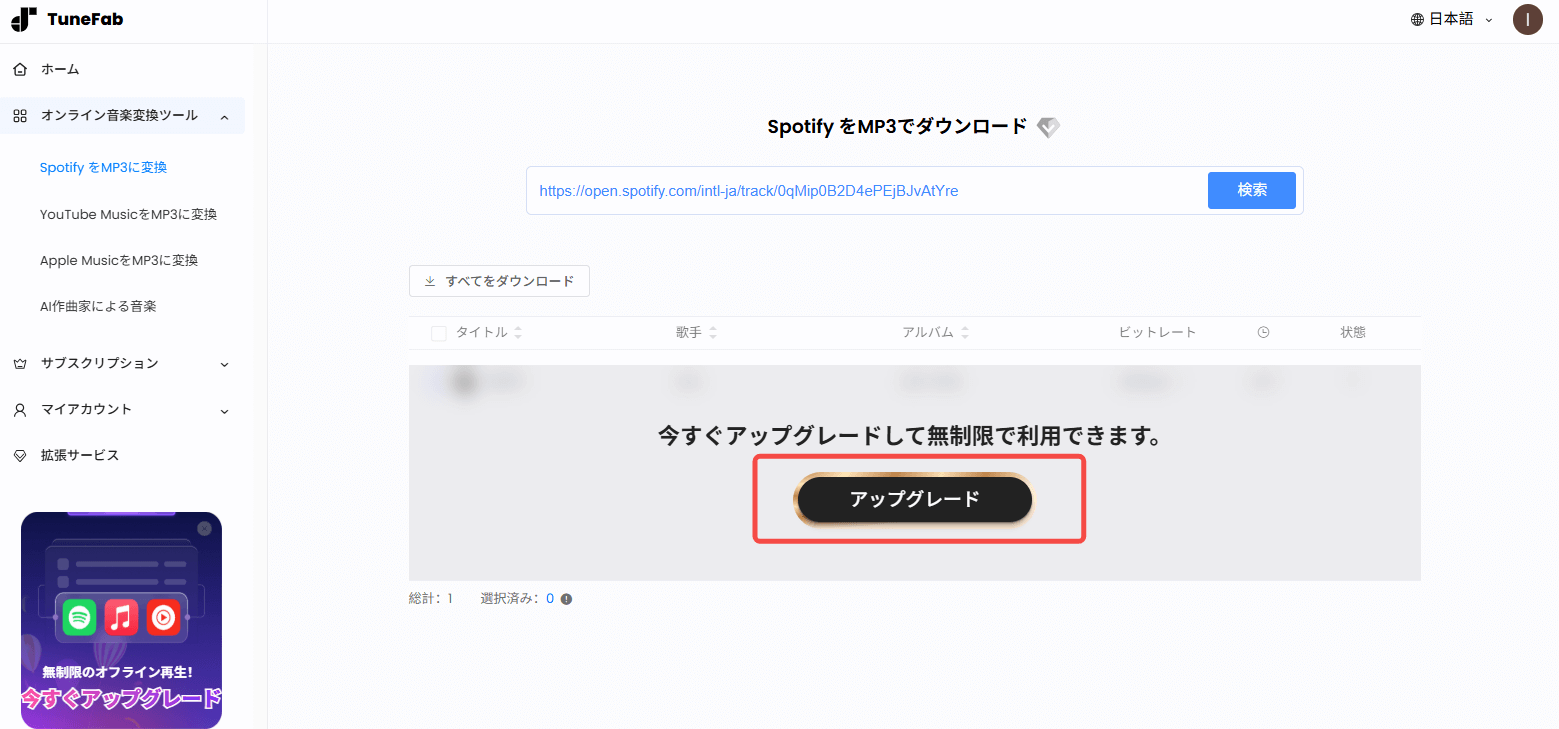Click the black アップグレード button
1559x729 pixels.
(913, 499)
